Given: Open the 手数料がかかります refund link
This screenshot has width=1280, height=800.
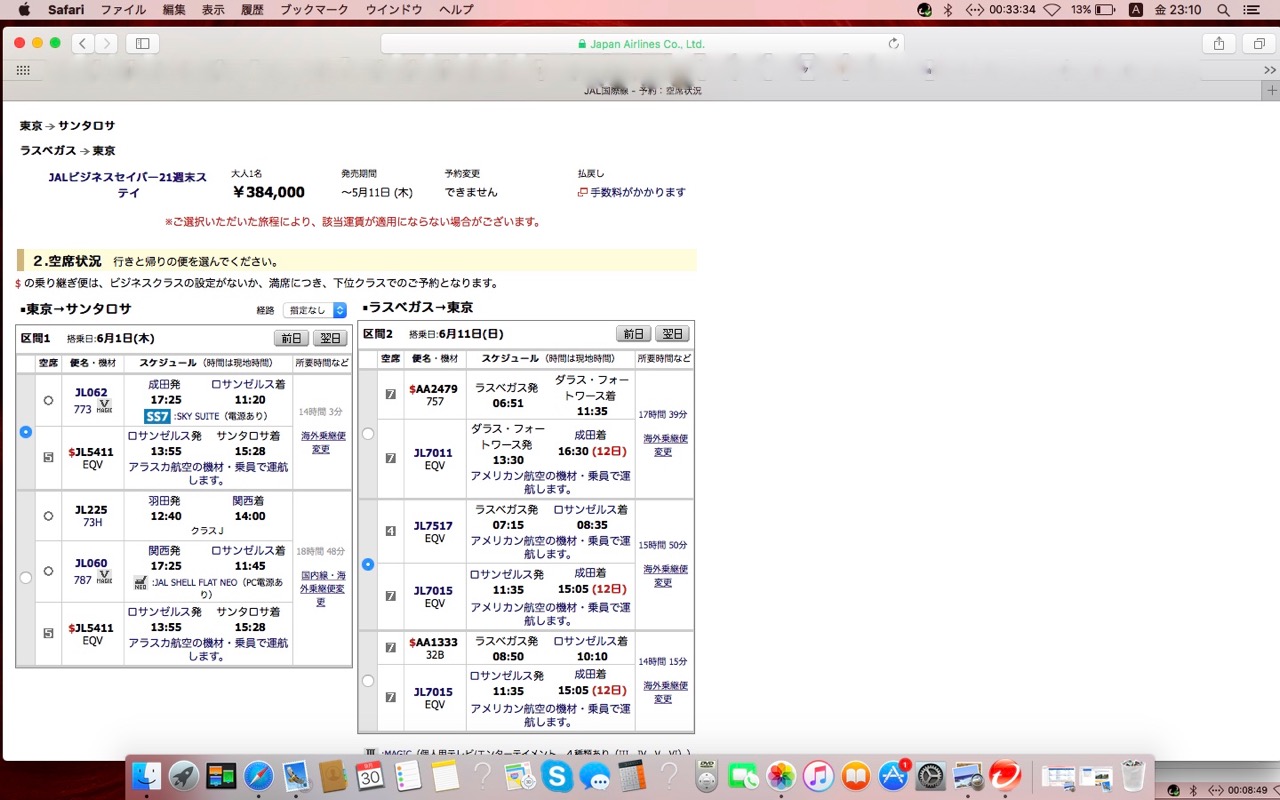Looking at the screenshot, I should pos(638,192).
